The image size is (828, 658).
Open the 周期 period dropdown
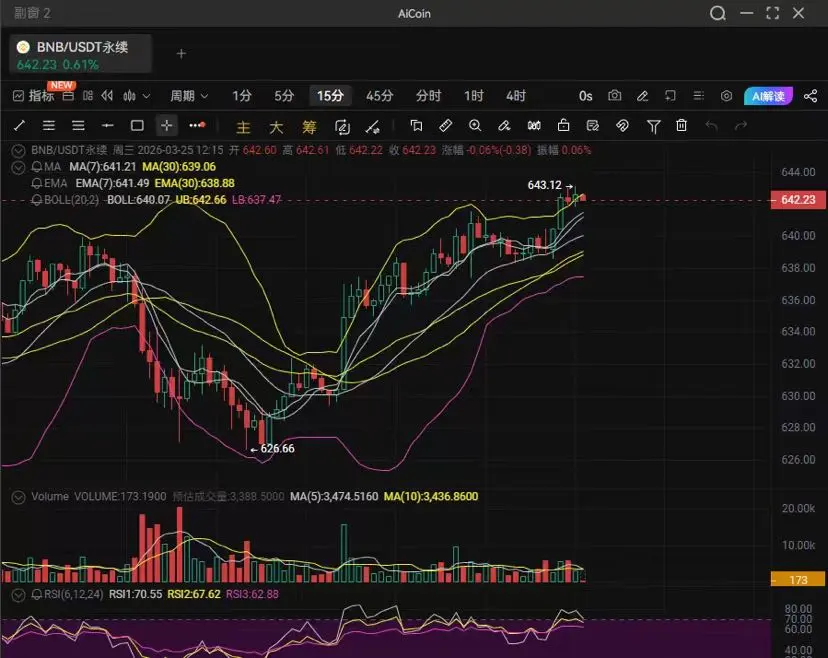[189, 96]
